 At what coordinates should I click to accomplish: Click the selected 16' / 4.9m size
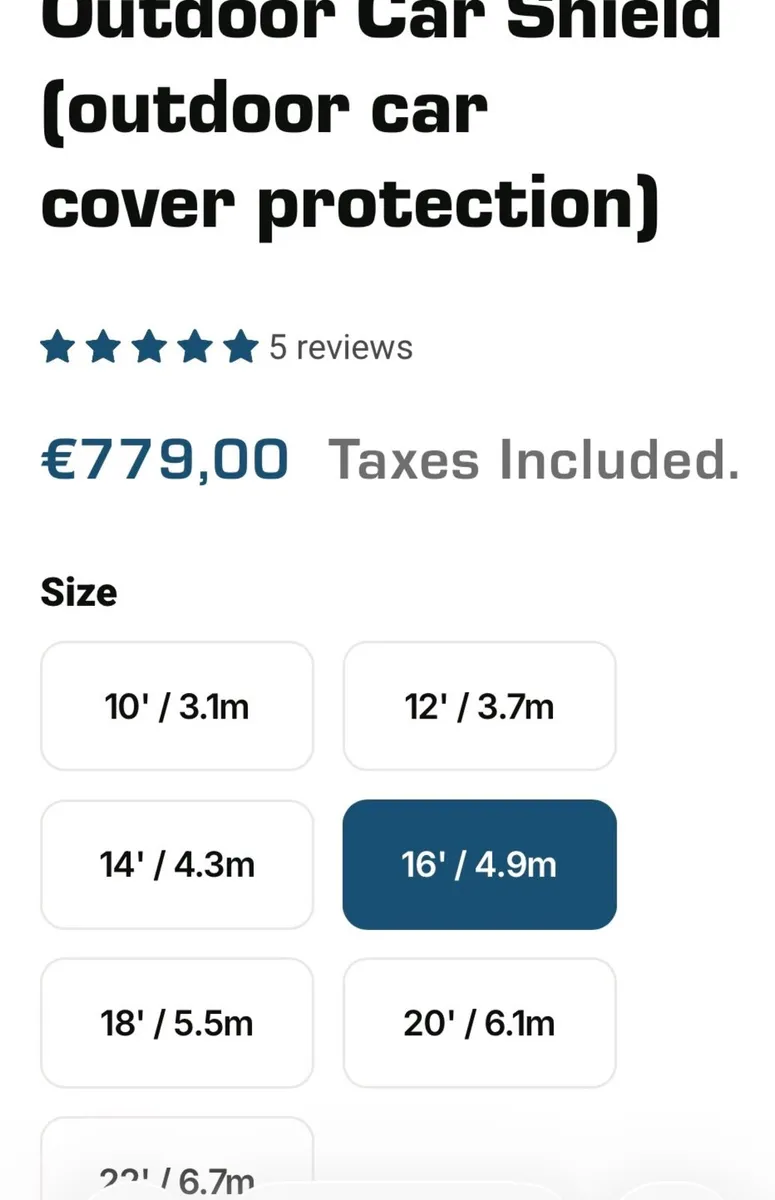[479, 865]
